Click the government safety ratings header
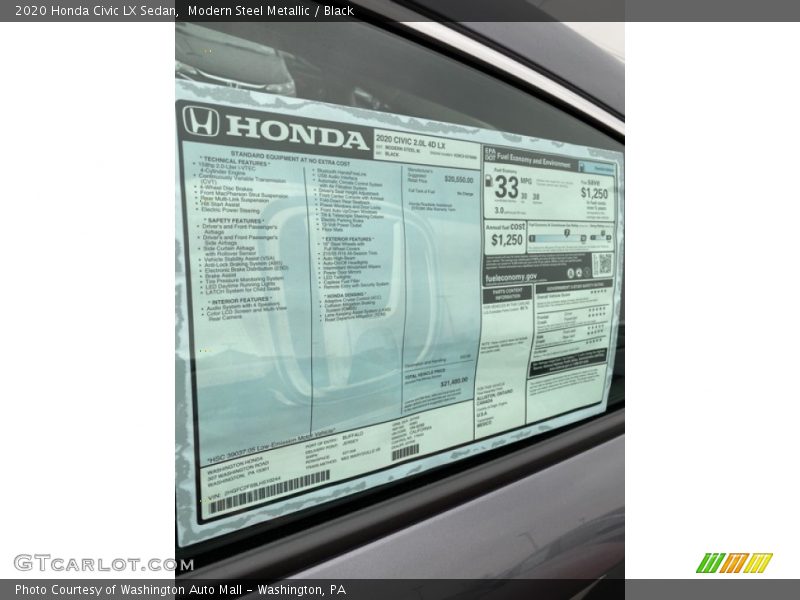The width and height of the screenshot is (800, 600). click(x=574, y=286)
